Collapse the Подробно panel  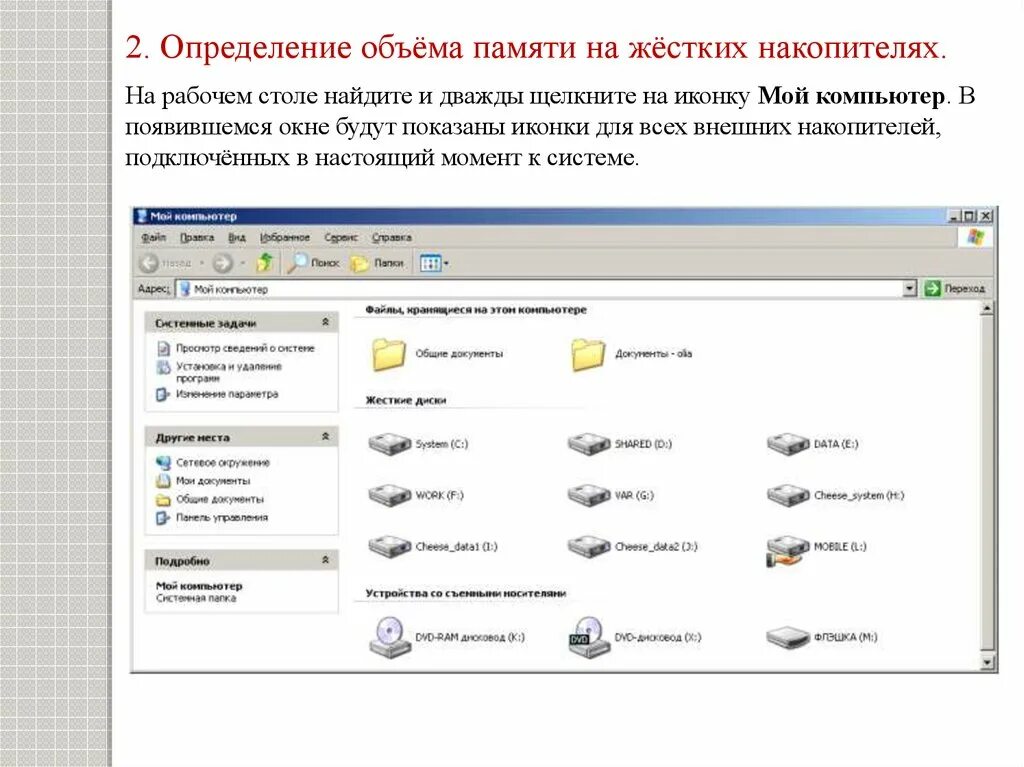pyautogui.click(x=325, y=560)
